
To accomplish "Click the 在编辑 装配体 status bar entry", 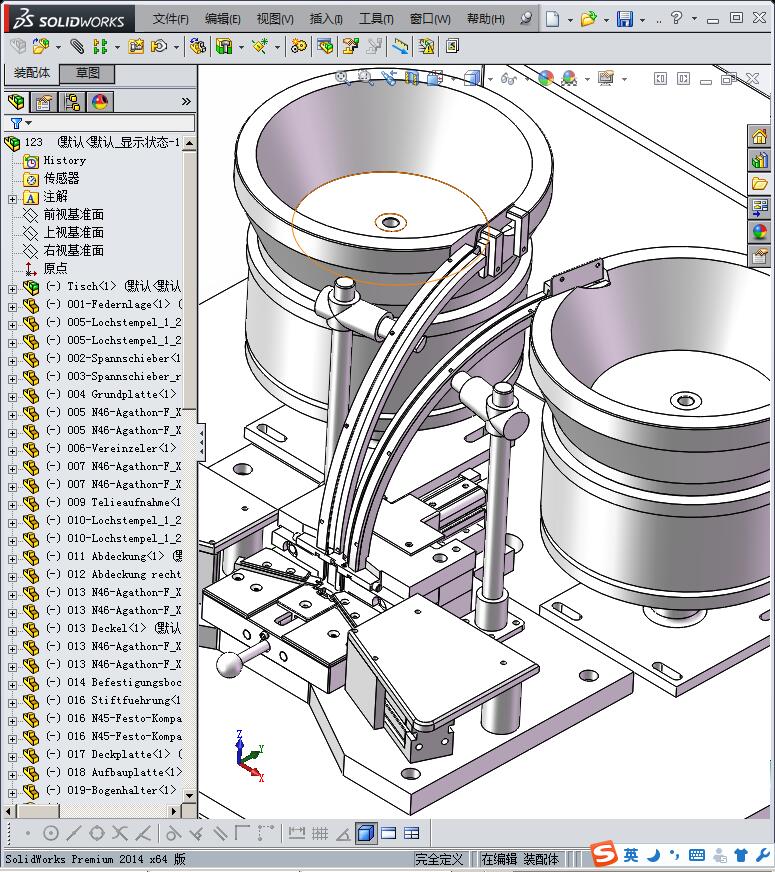I will tap(520, 859).
